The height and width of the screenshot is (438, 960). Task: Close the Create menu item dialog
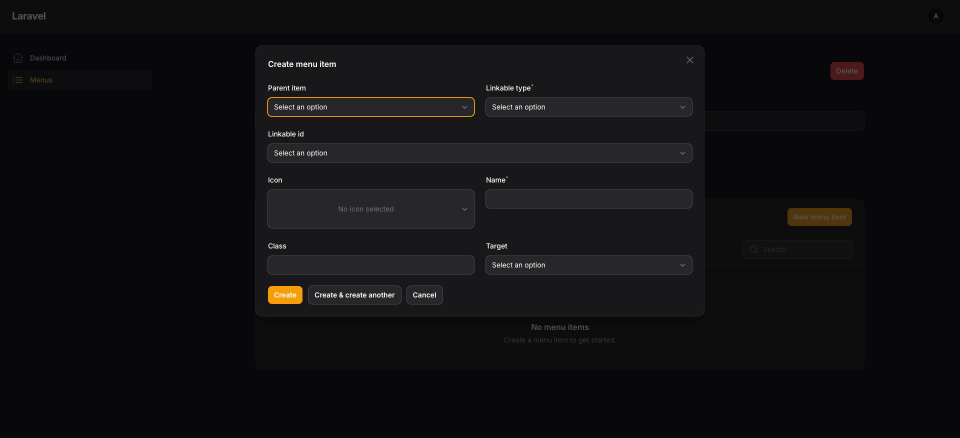pyautogui.click(x=689, y=60)
